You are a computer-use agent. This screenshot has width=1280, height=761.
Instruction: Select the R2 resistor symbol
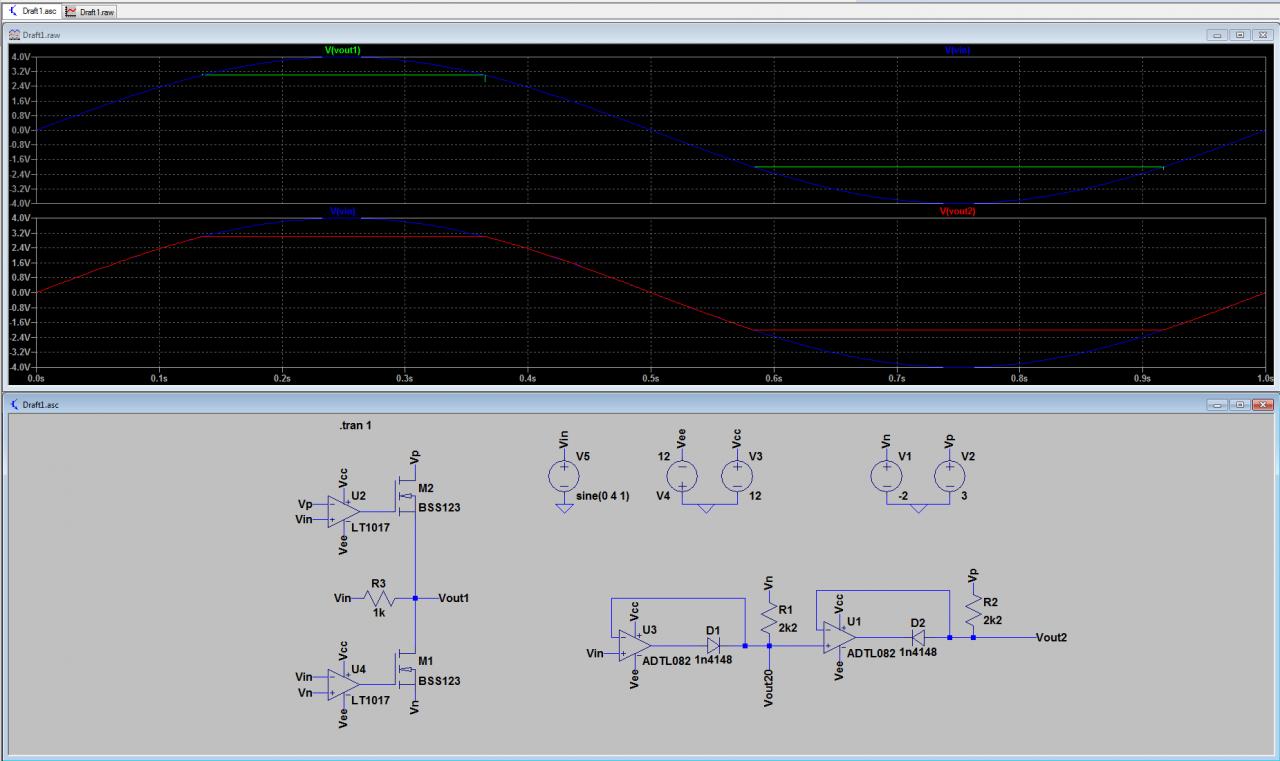973,608
